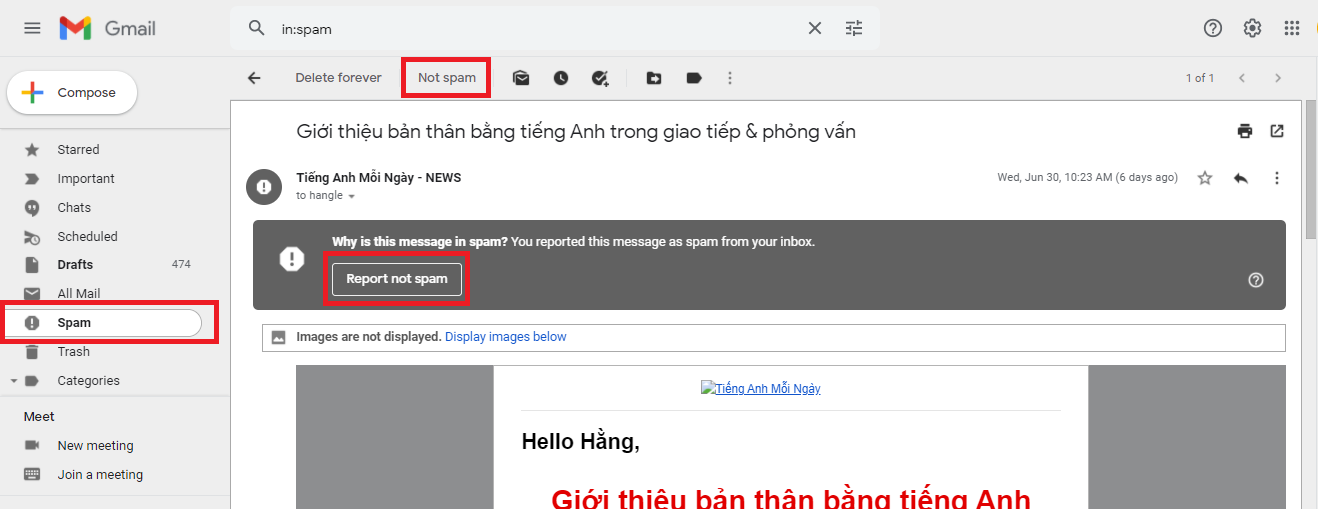Screen dimensions: 1318x509
Task: Click Display images below link
Action: coord(505,337)
